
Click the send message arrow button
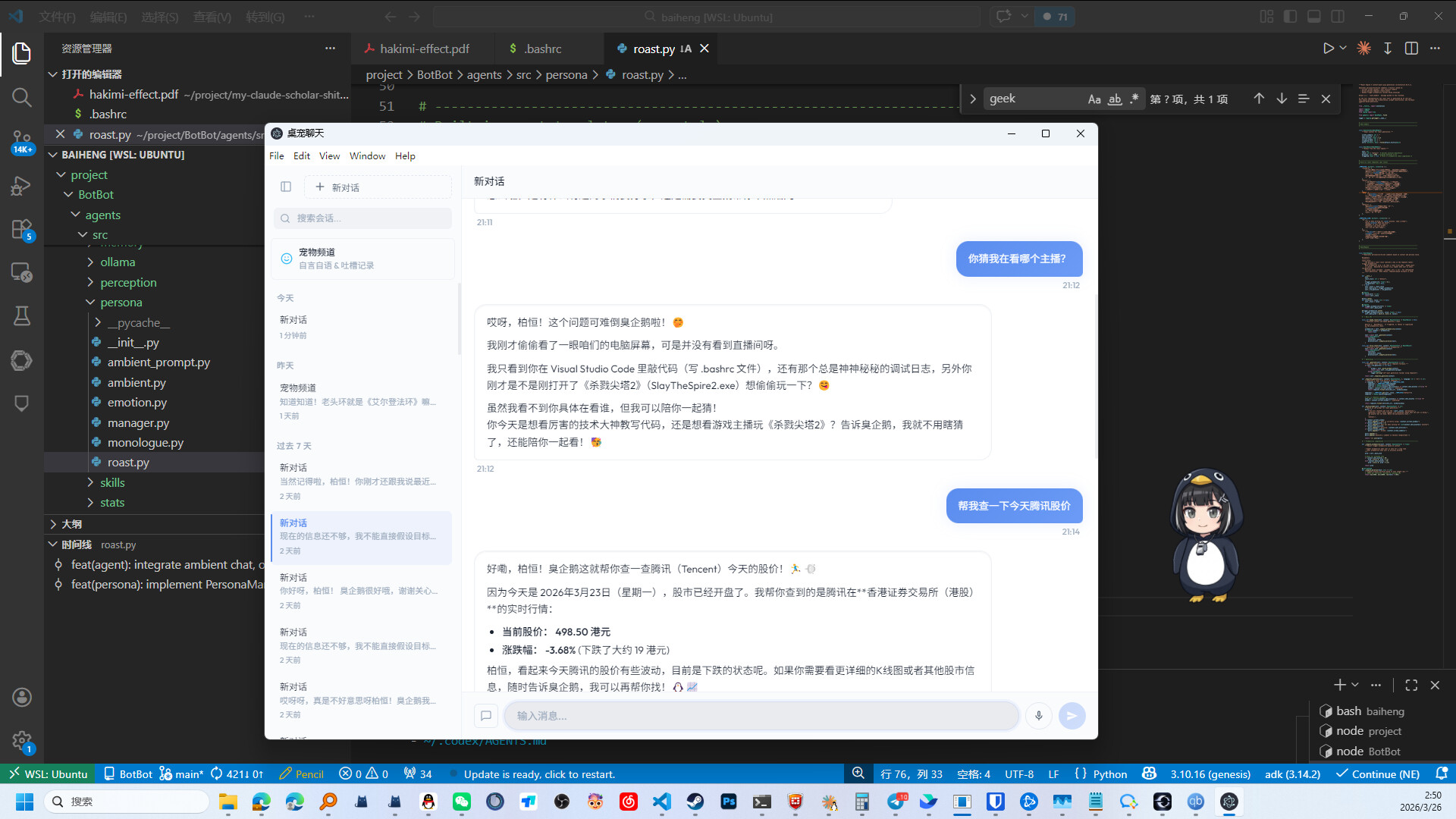click(x=1072, y=715)
